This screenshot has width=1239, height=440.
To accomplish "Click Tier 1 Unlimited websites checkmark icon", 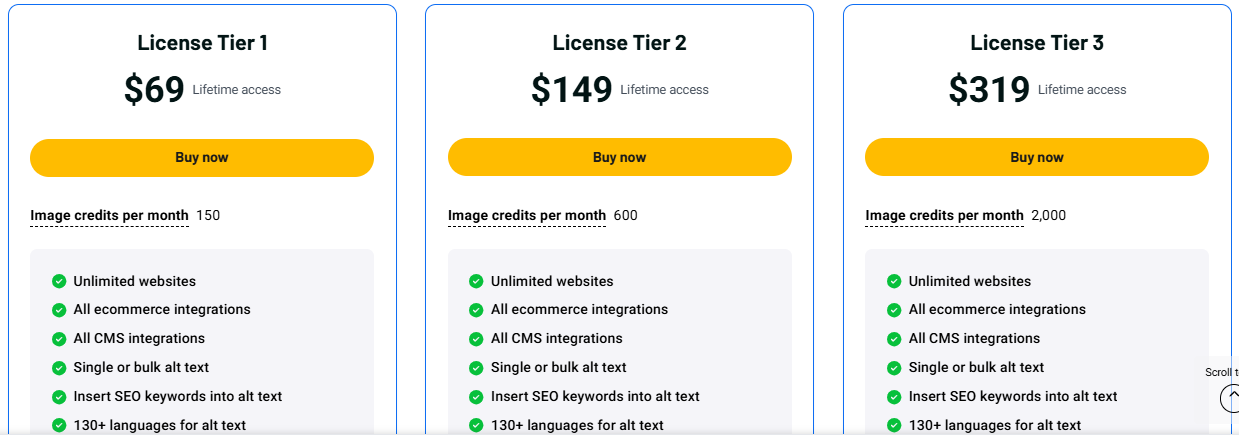I will coord(59,281).
